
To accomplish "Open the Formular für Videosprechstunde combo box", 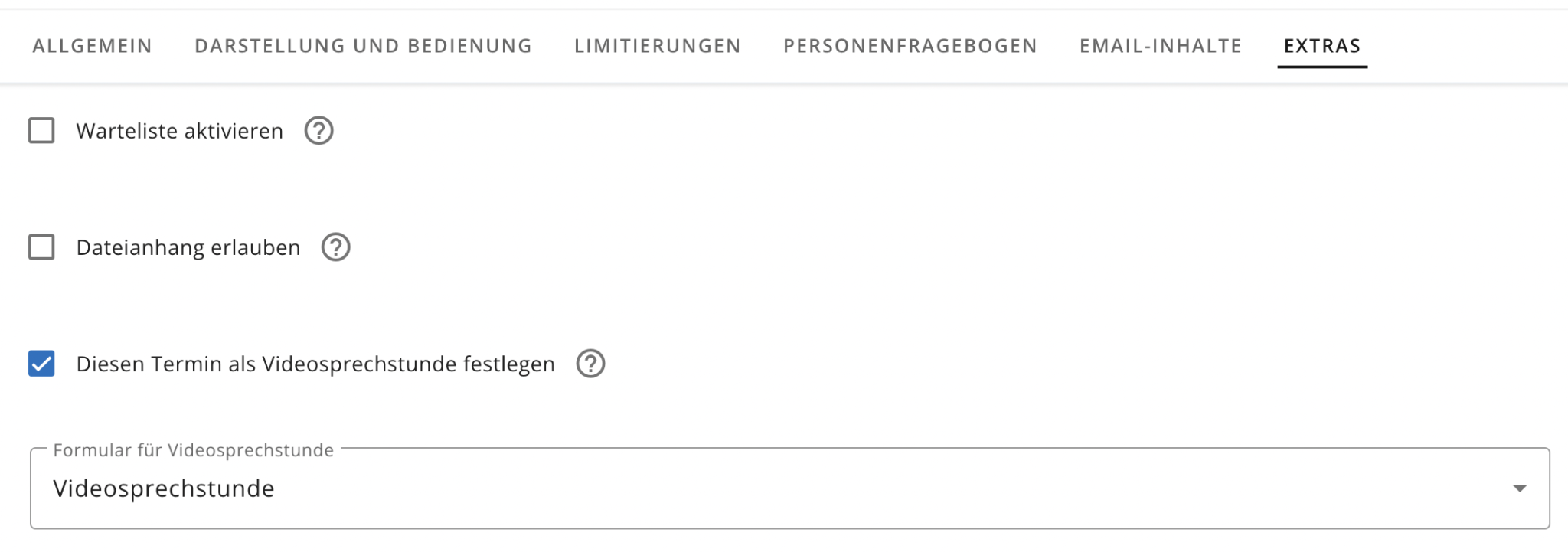I will tap(789, 488).
